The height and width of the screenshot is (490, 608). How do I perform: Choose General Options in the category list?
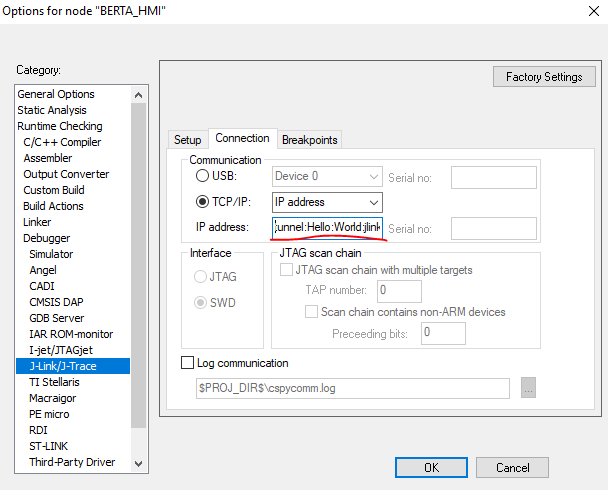pyautogui.click(x=56, y=94)
